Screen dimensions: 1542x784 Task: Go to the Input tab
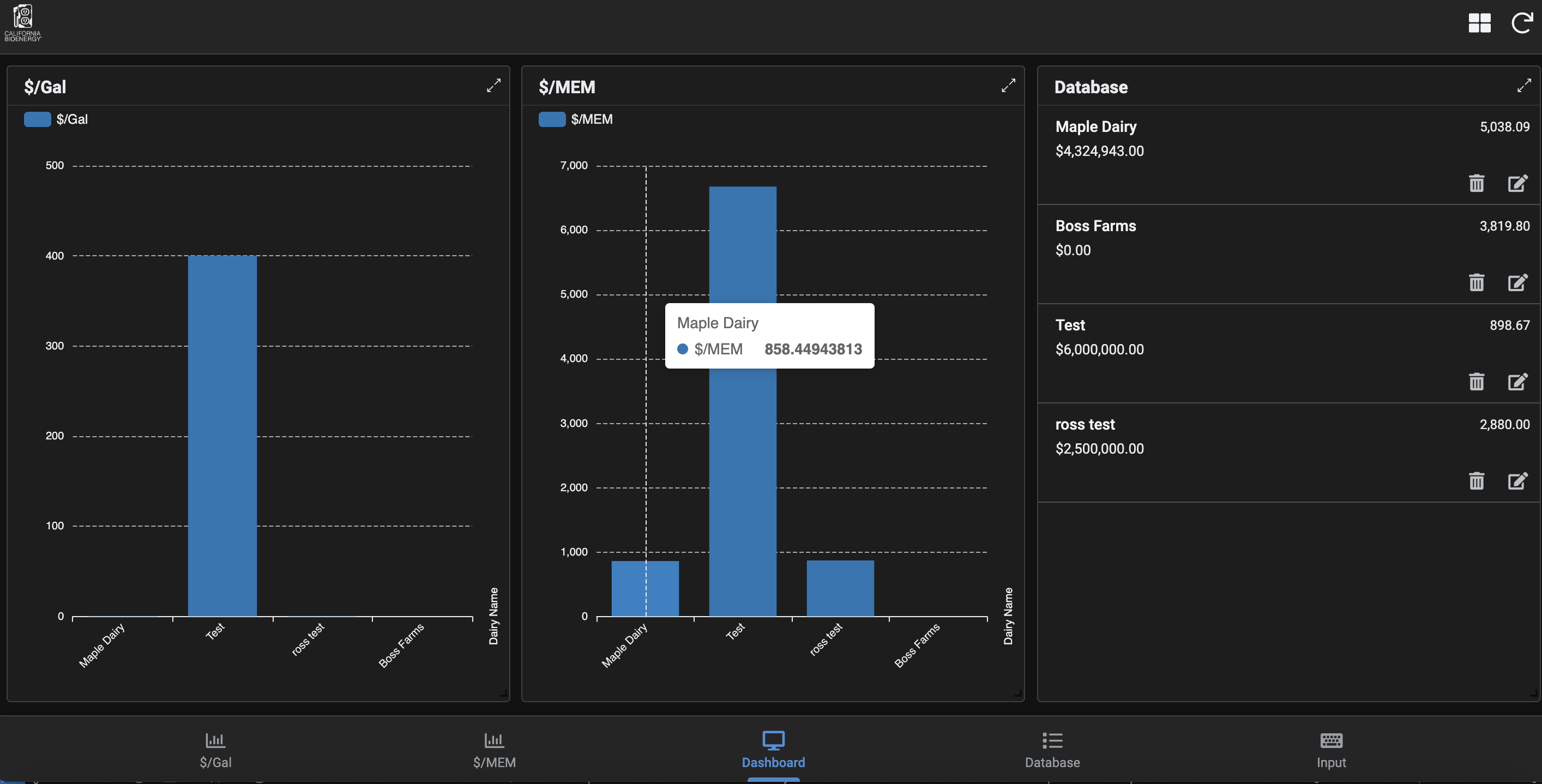tap(1330, 749)
